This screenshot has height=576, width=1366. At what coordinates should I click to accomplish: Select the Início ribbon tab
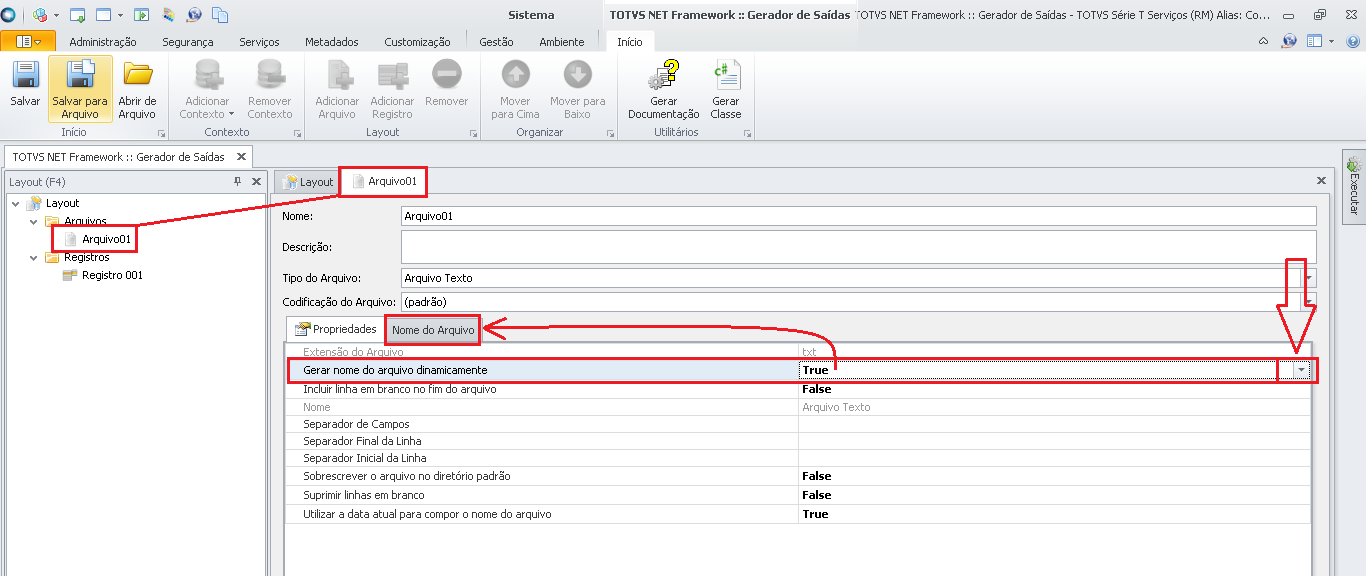coord(630,42)
